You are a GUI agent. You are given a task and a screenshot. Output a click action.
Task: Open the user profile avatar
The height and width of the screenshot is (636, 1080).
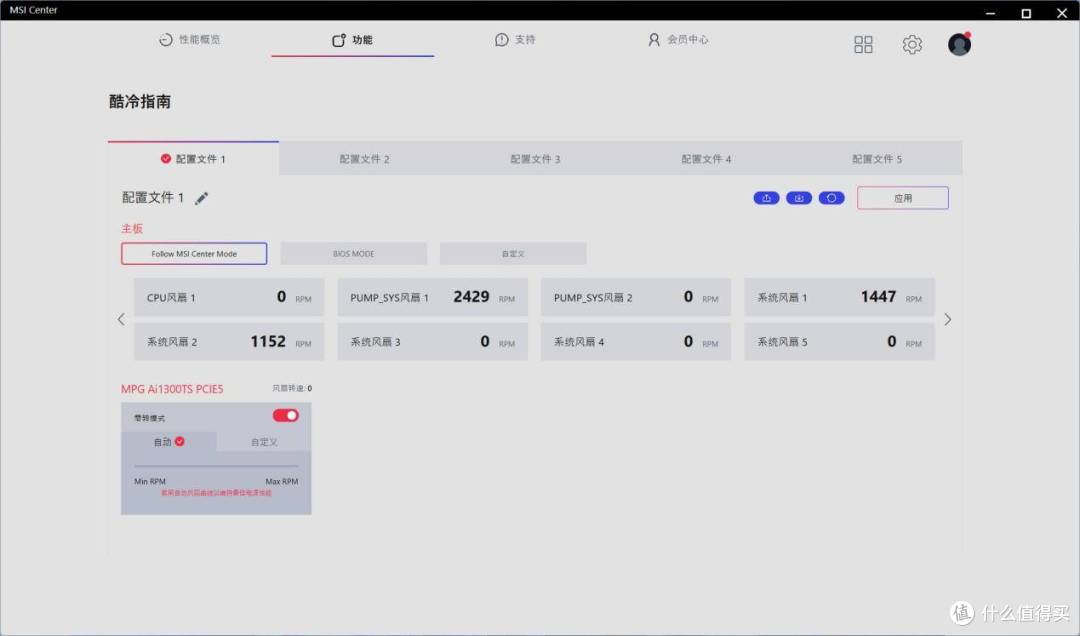click(959, 44)
